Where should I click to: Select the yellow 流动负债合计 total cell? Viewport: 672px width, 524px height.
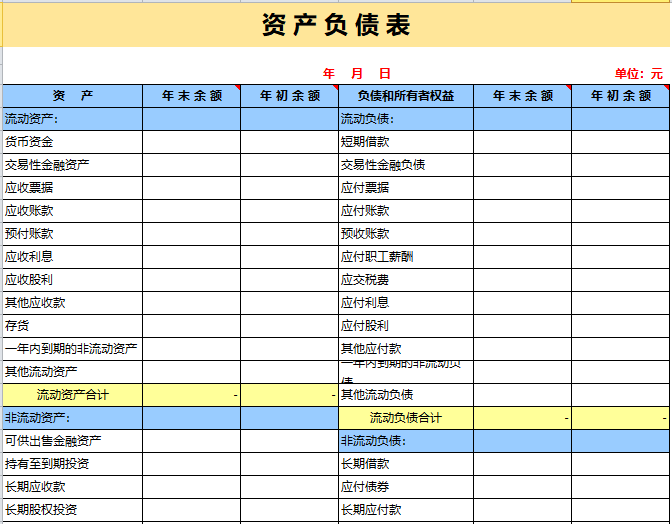[405, 418]
